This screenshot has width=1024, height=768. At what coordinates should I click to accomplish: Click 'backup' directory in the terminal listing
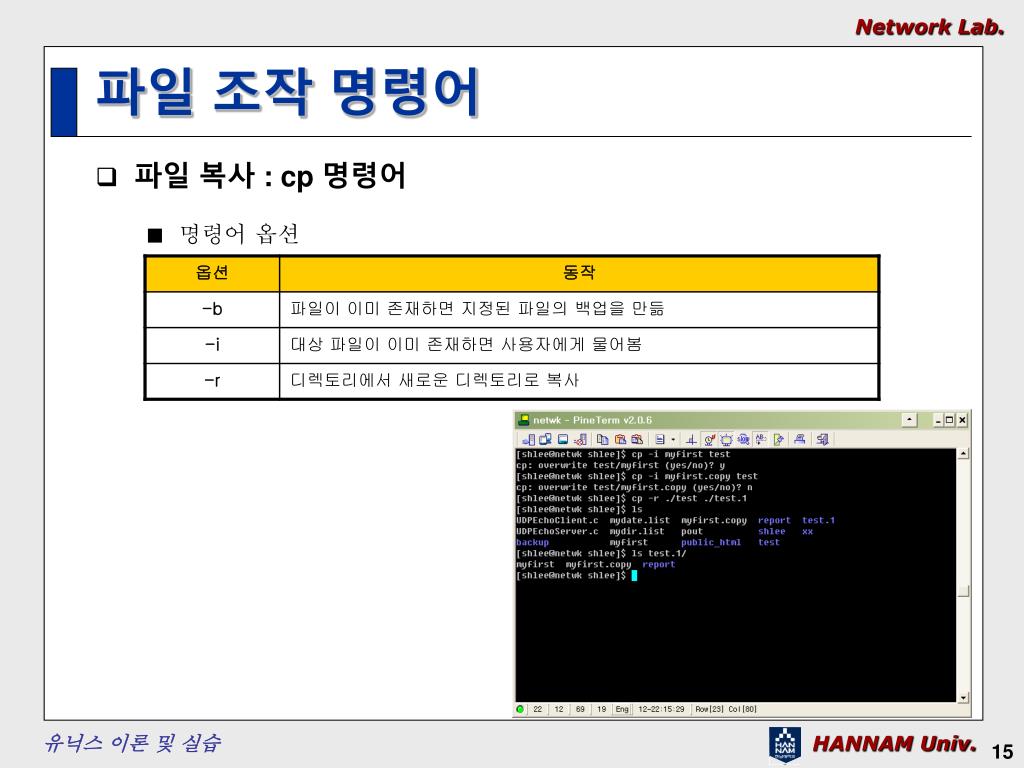coord(532,542)
